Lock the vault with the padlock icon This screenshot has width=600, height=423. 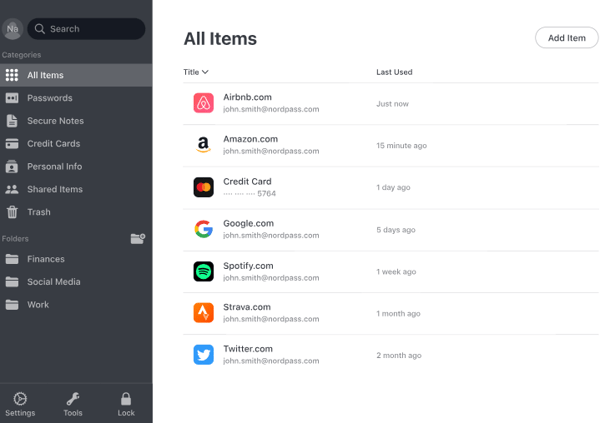[x=126, y=403]
